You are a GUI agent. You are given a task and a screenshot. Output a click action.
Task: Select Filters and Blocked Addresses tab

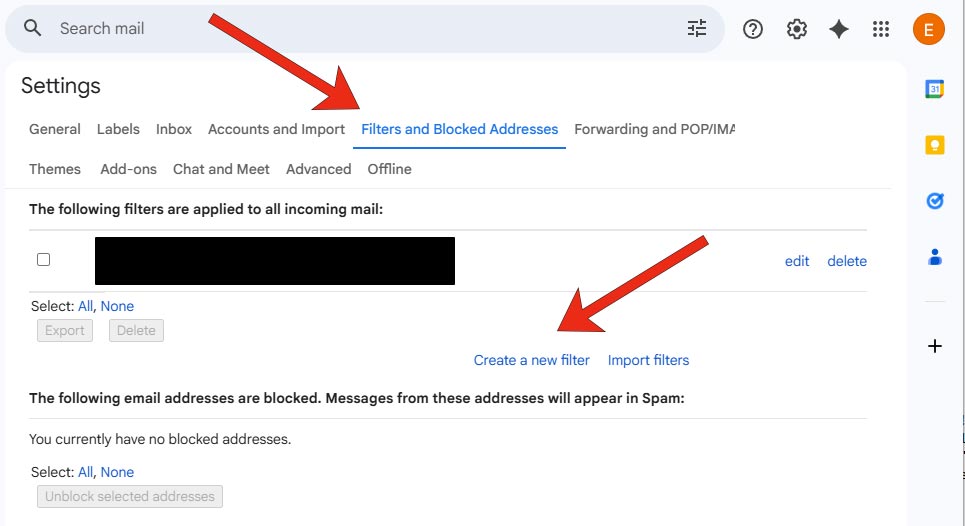click(x=459, y=129)
